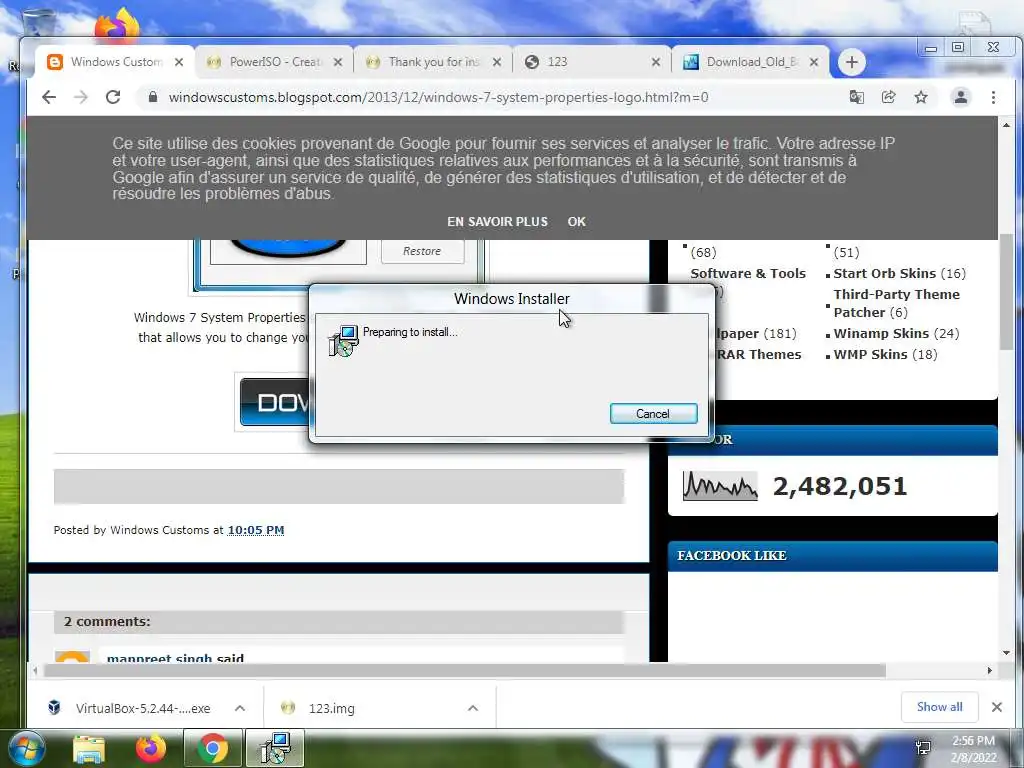This screenshot has width=1024, height=768.
Task: Click the Windows Installer taskbar icon
Action: click(275, 748)
